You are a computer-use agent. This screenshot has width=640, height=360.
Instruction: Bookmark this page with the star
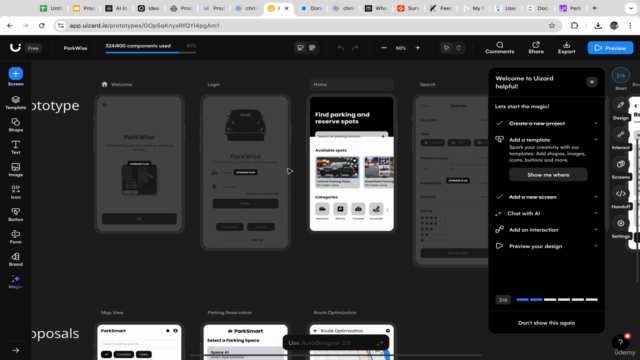(552, 25)
